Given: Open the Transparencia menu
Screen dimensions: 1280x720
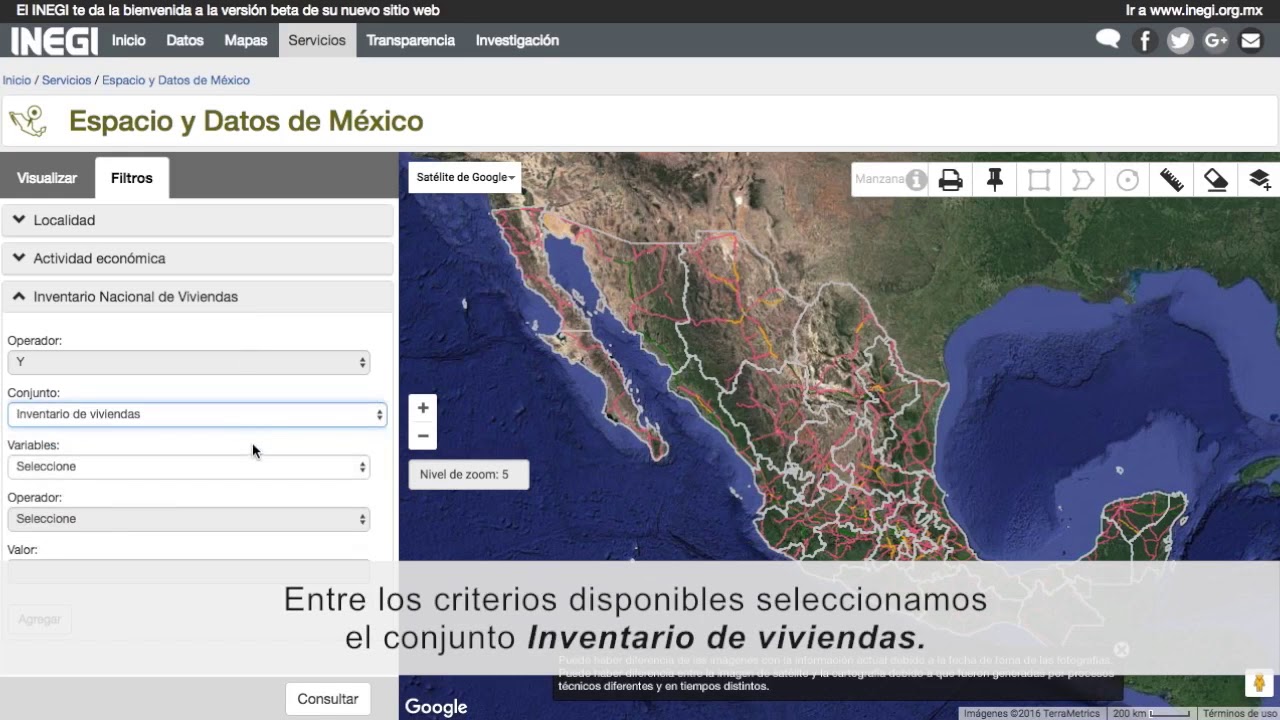Looking at the screenshot, I should tap(411, 41).
